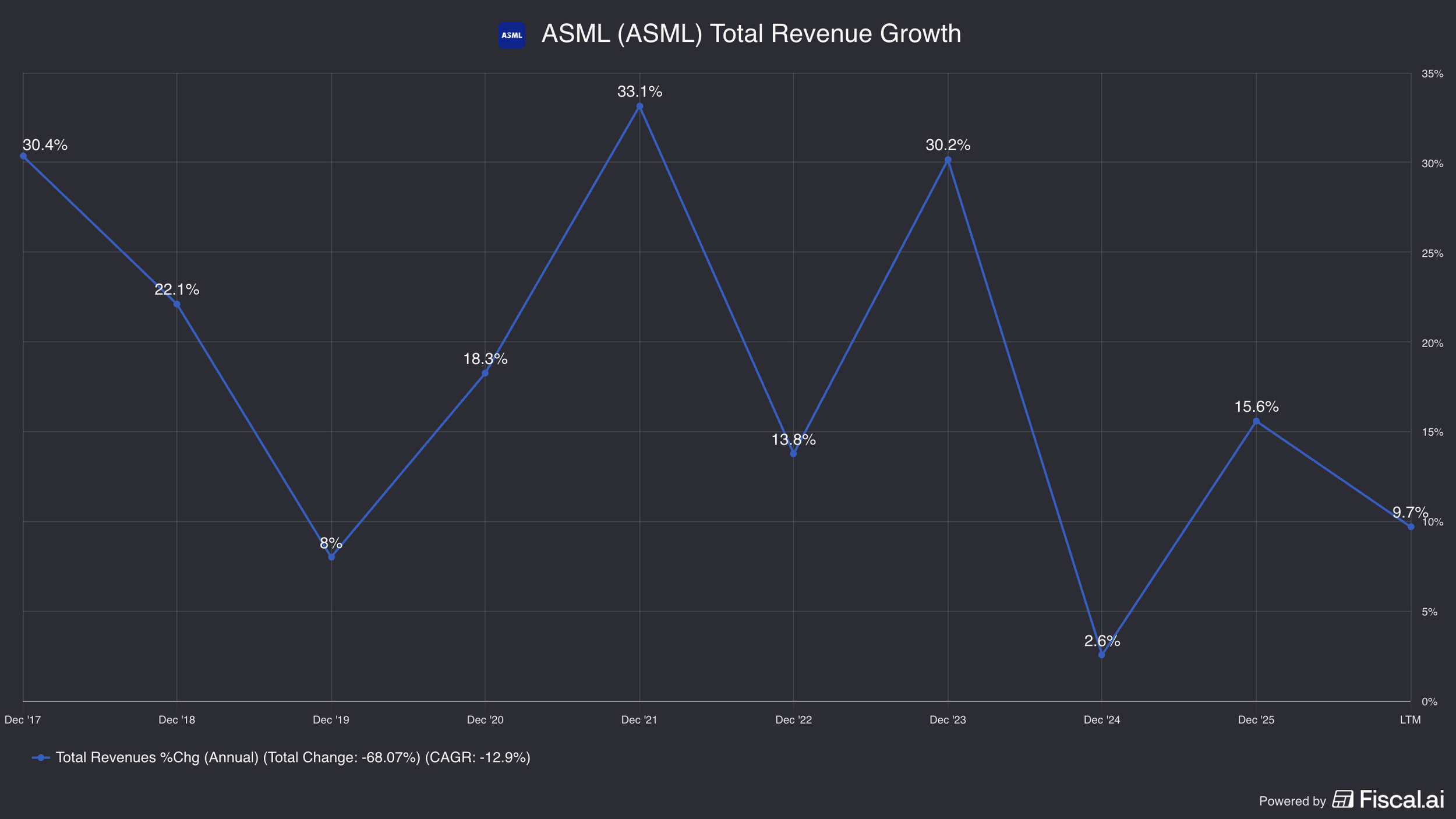Click the LTM x-axis label

tap(1411, 720)
